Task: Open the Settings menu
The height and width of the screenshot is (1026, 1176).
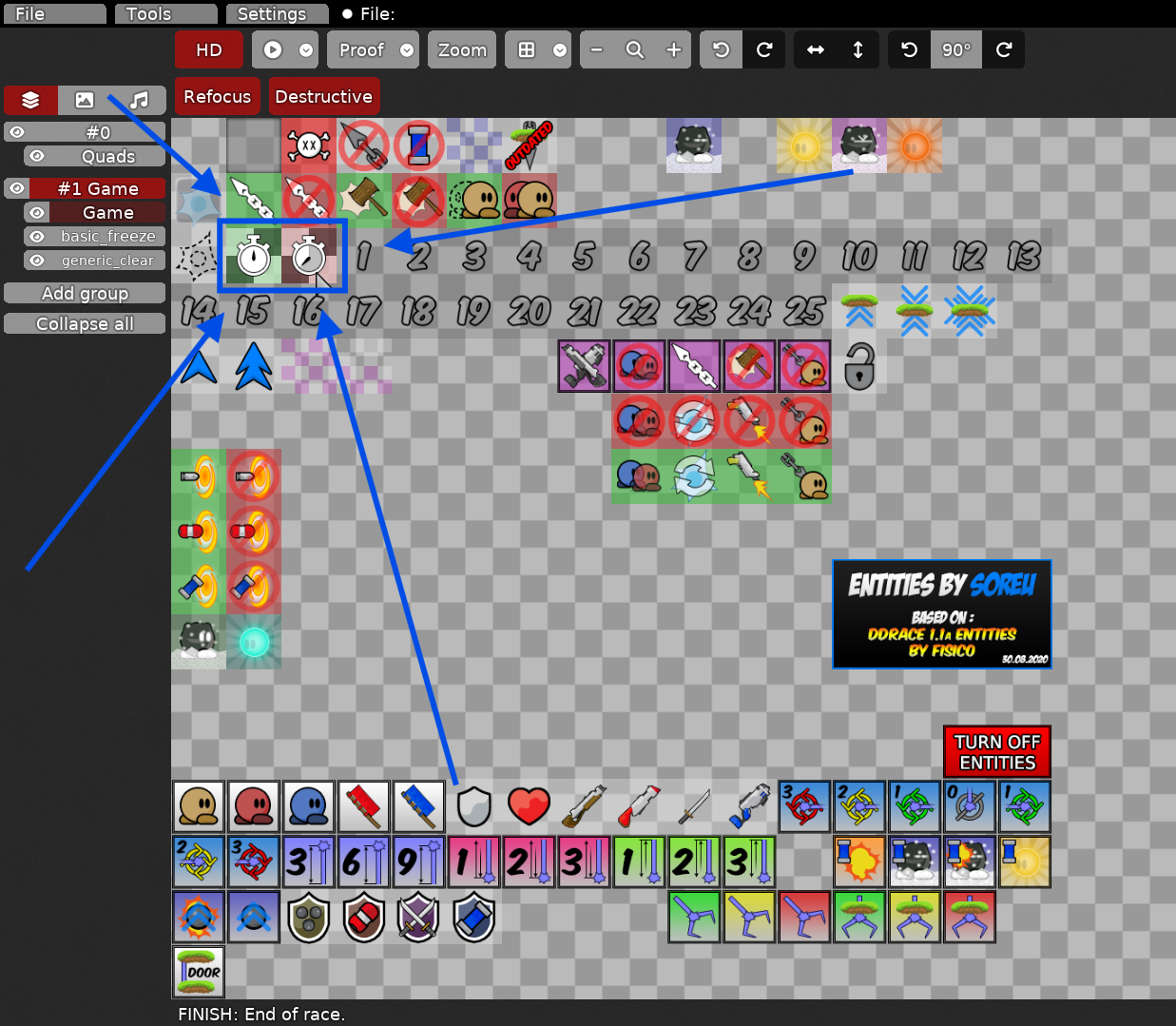Action: point(277,13)
